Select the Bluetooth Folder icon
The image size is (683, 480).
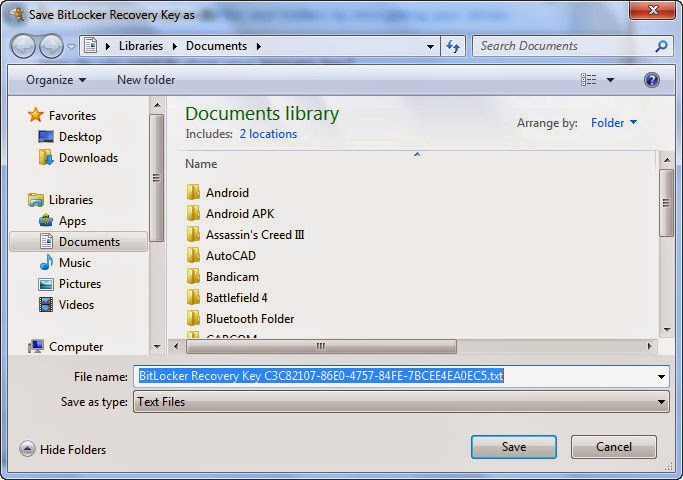coord(193,318)
